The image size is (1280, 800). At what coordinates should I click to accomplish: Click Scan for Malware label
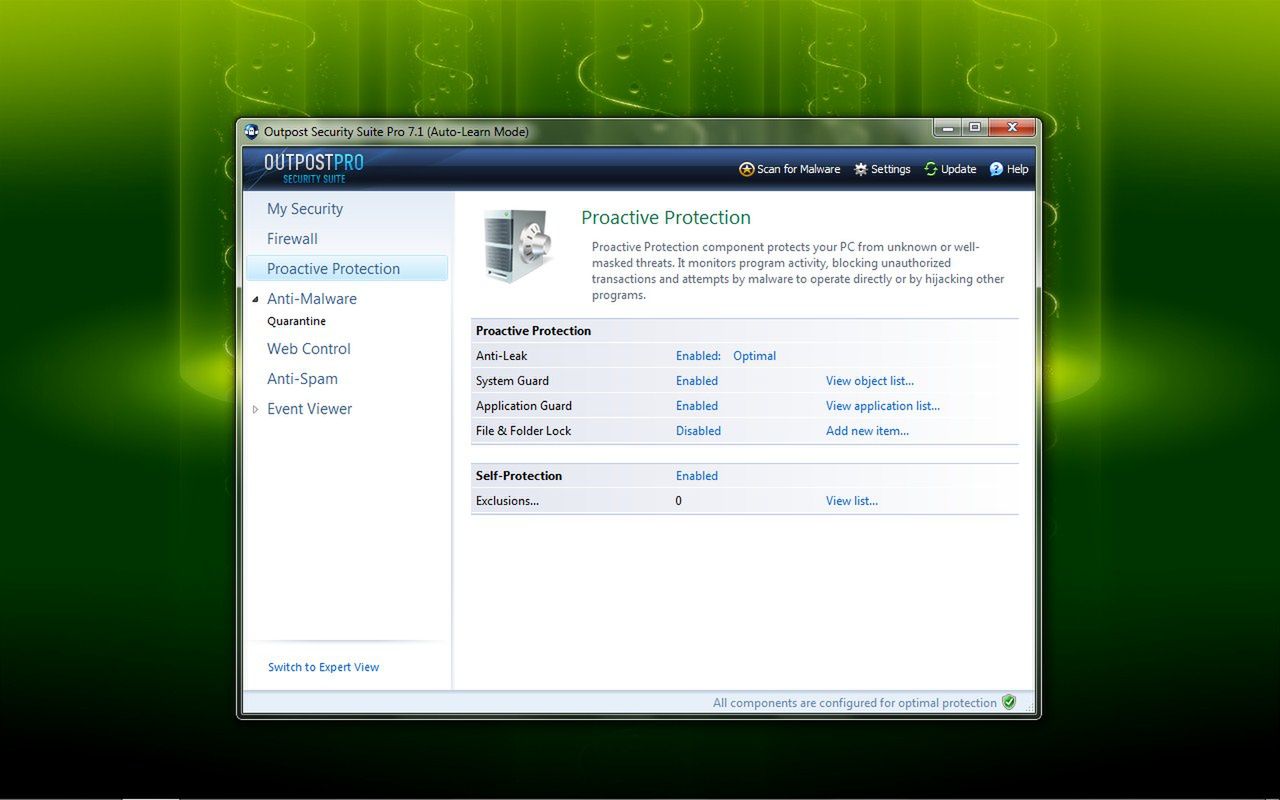tap(798, 169)
